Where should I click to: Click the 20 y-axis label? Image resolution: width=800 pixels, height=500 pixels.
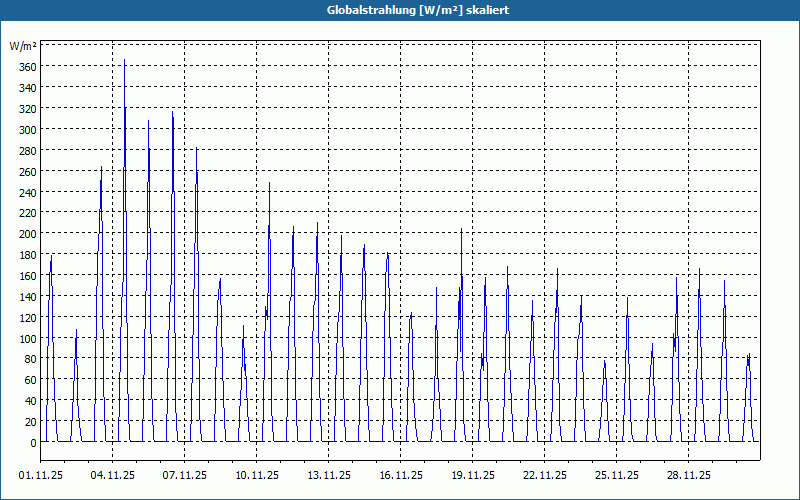[31, 422]
